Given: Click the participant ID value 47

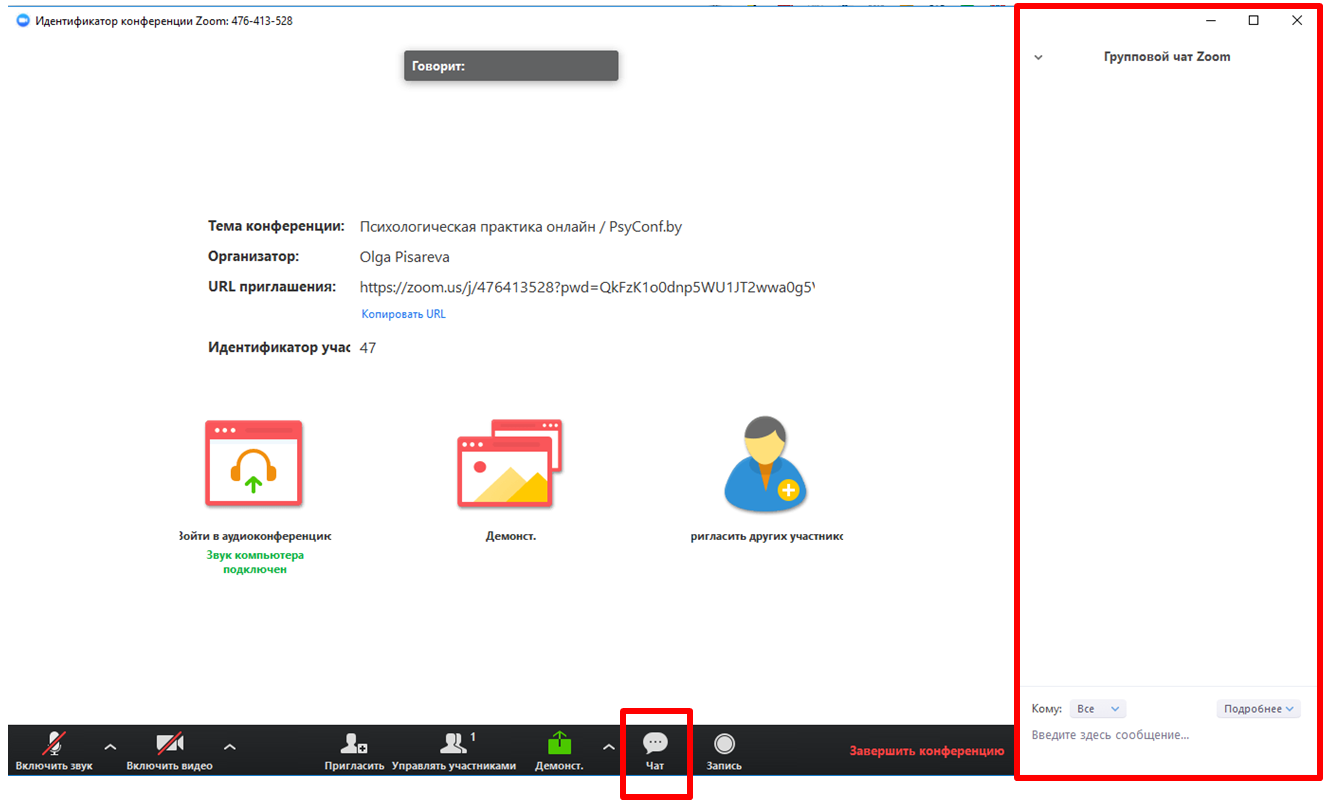Looking at the screenshot, I should tap(368, 348).
